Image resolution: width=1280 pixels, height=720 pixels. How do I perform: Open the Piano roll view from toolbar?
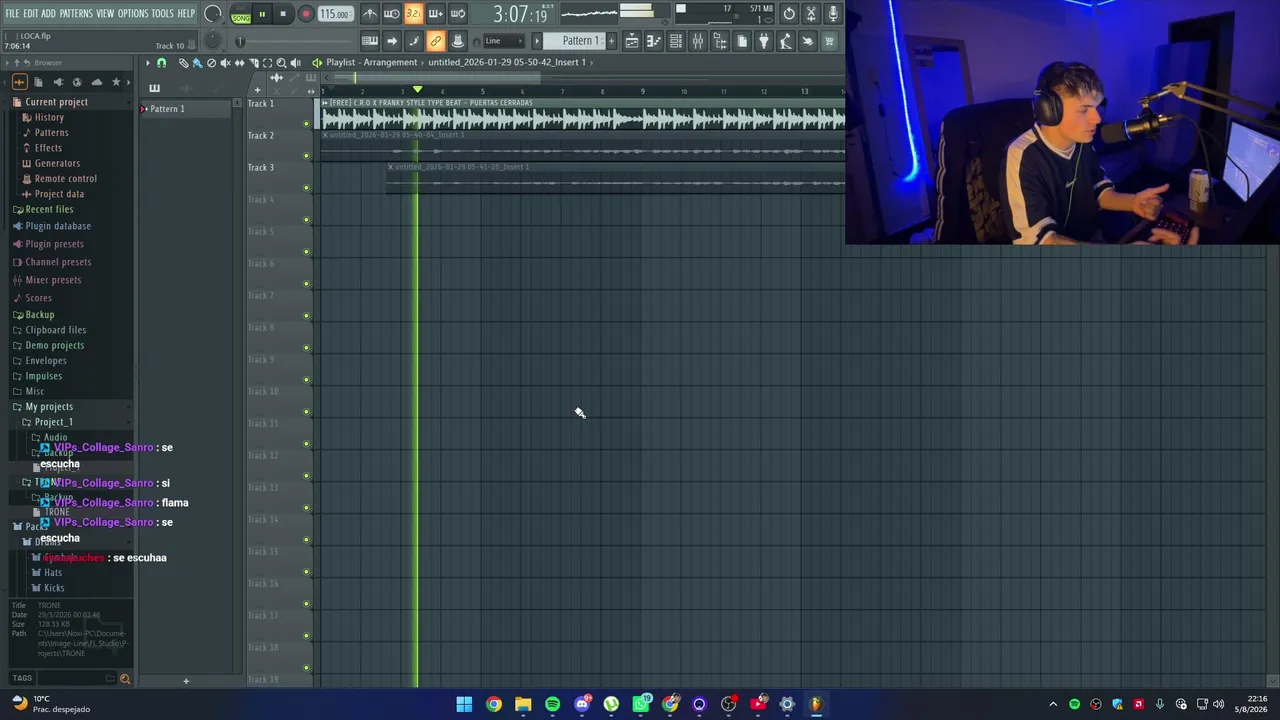(x=654, y=41)
